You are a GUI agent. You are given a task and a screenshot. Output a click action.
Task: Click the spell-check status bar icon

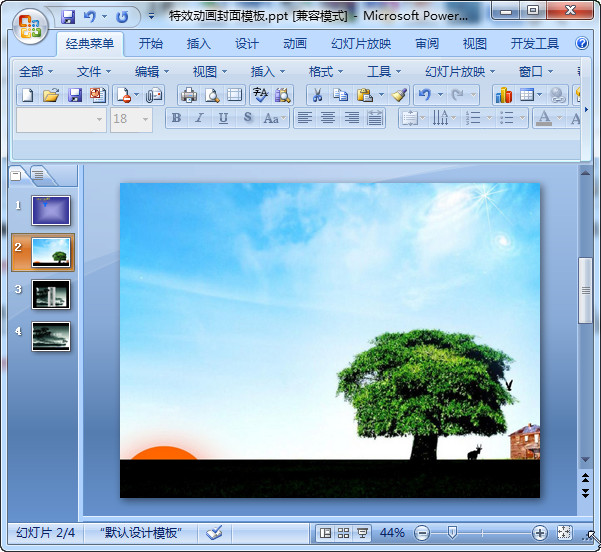click(214, 533)
